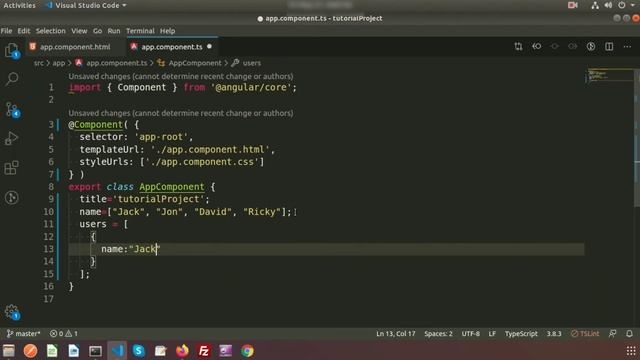Open the Extensions view

tap(11, 168)
